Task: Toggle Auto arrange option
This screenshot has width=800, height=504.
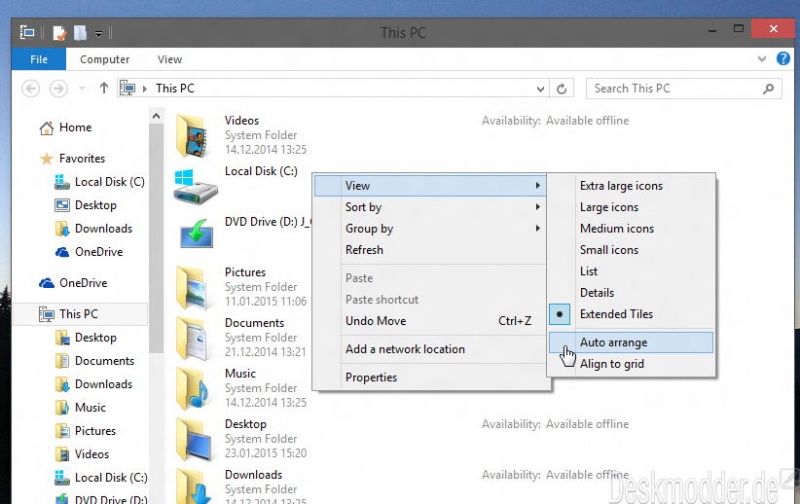Action: coord(631,343)
